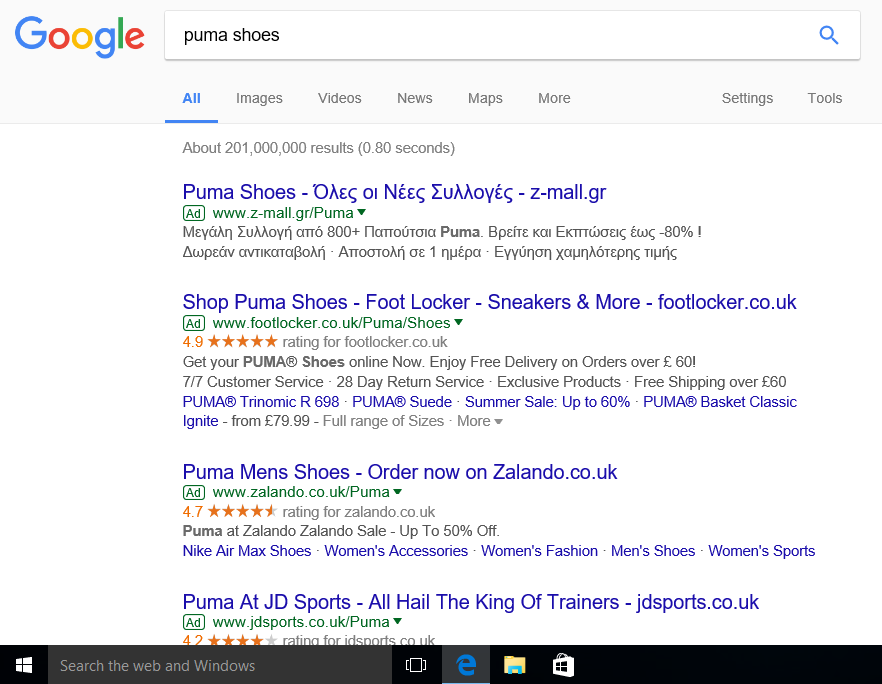This screenshot has height=684, width=882.
Task: Click the 'rating for zalando.co.uk' text
Action: click(358, 512)
